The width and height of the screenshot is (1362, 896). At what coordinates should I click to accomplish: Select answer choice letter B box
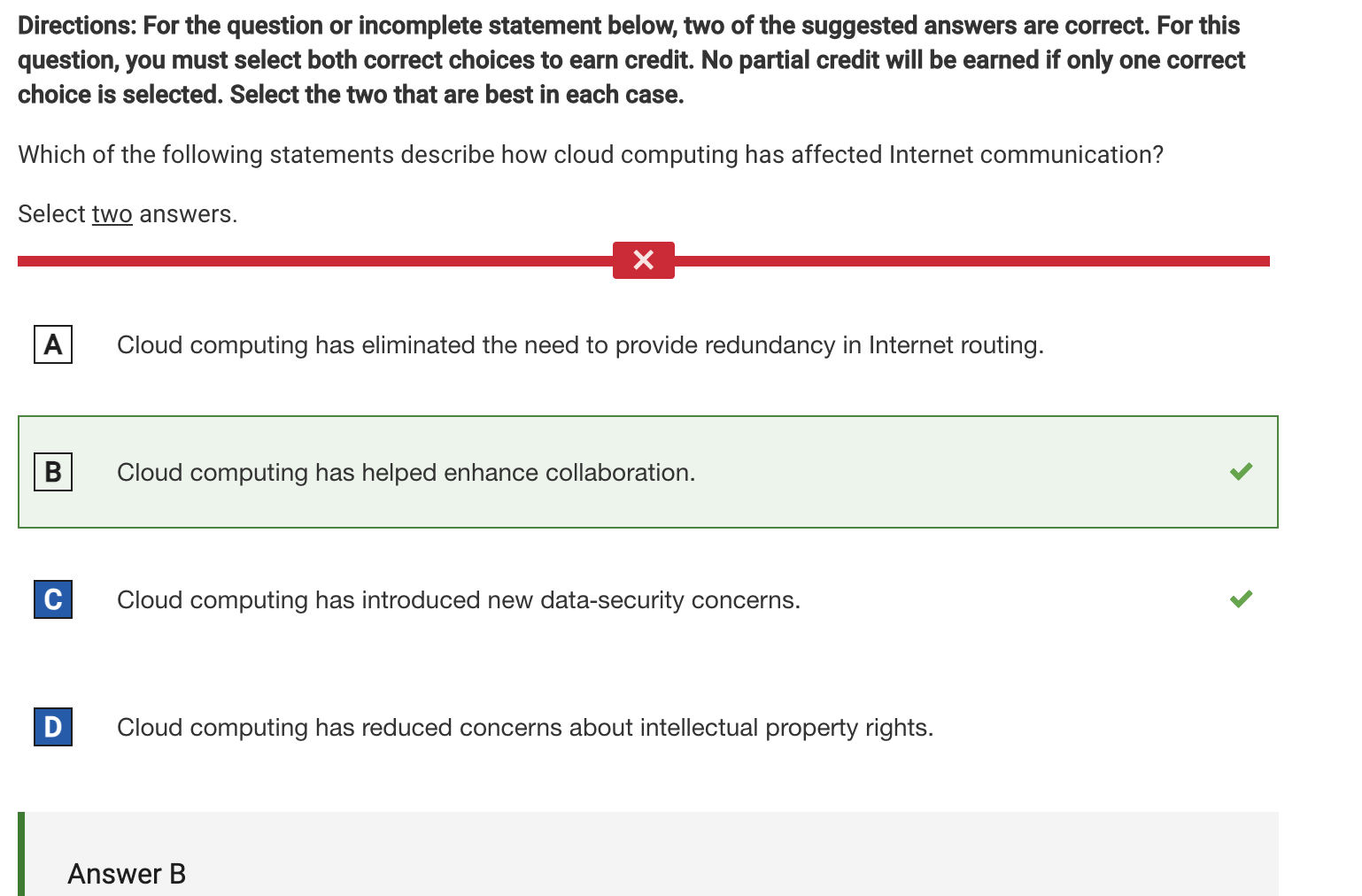(x=53, y=472)
